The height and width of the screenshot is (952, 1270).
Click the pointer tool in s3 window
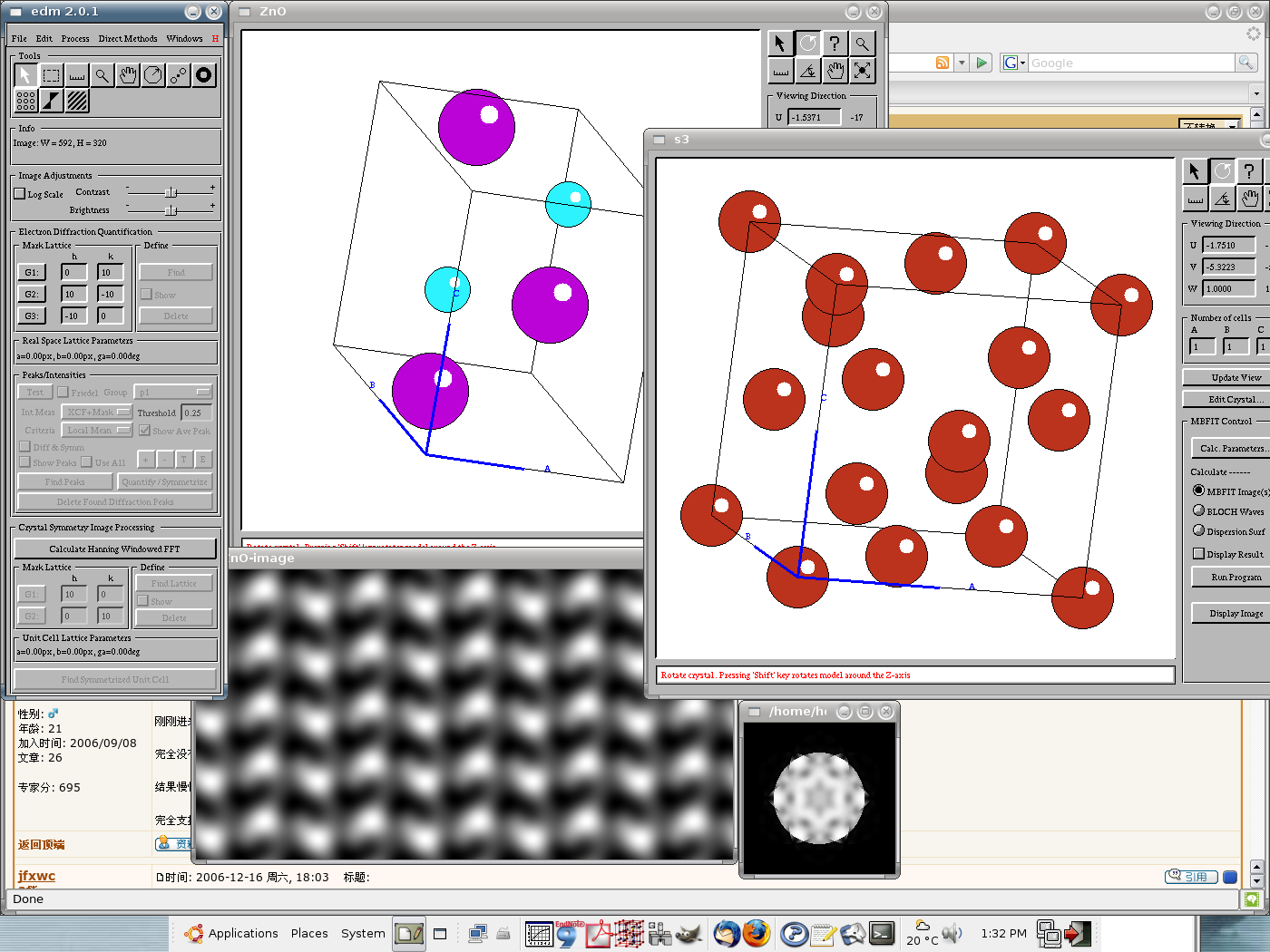1195,171
